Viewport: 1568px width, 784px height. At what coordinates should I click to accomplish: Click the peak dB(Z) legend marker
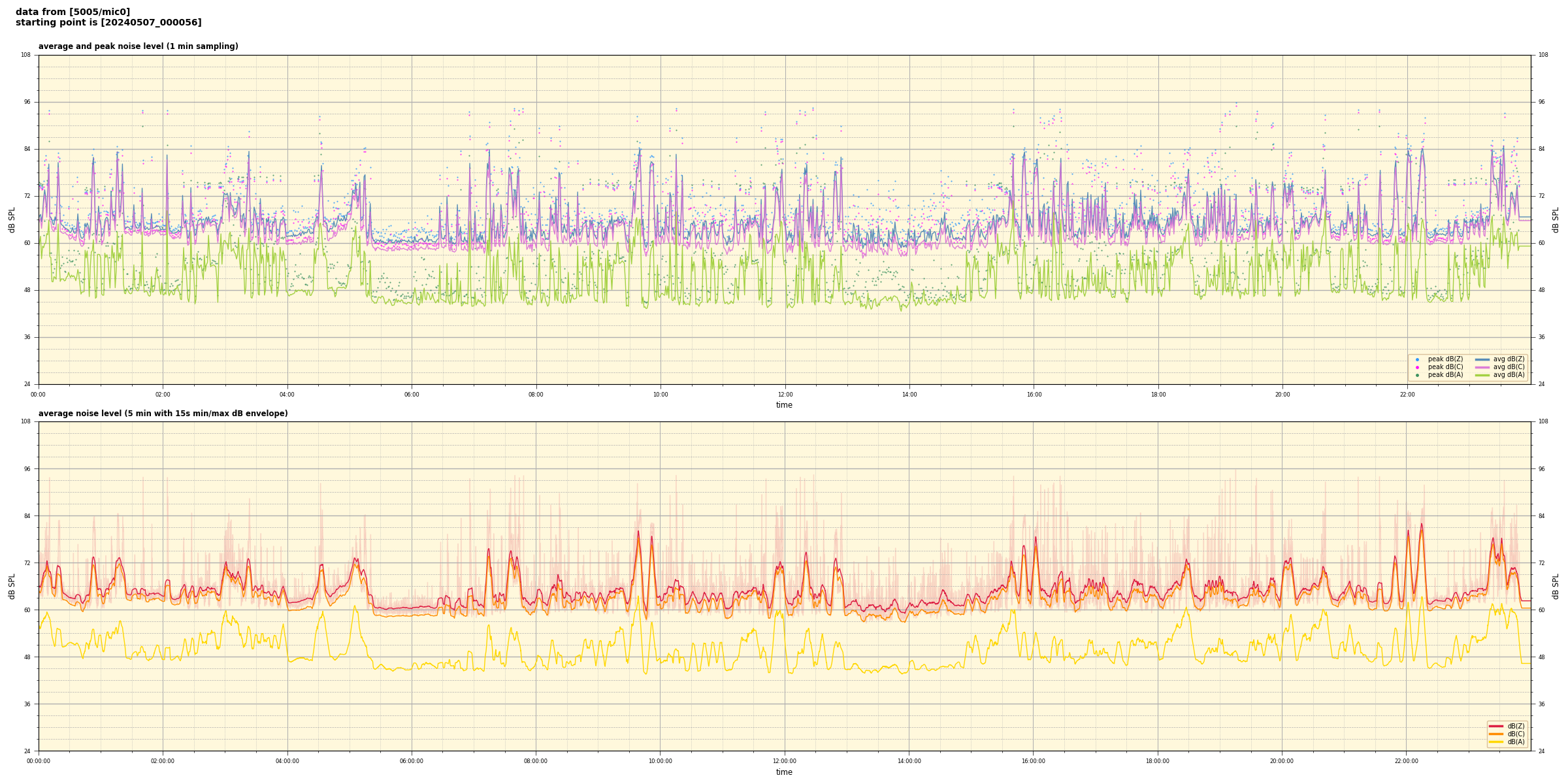point(1417,359)
